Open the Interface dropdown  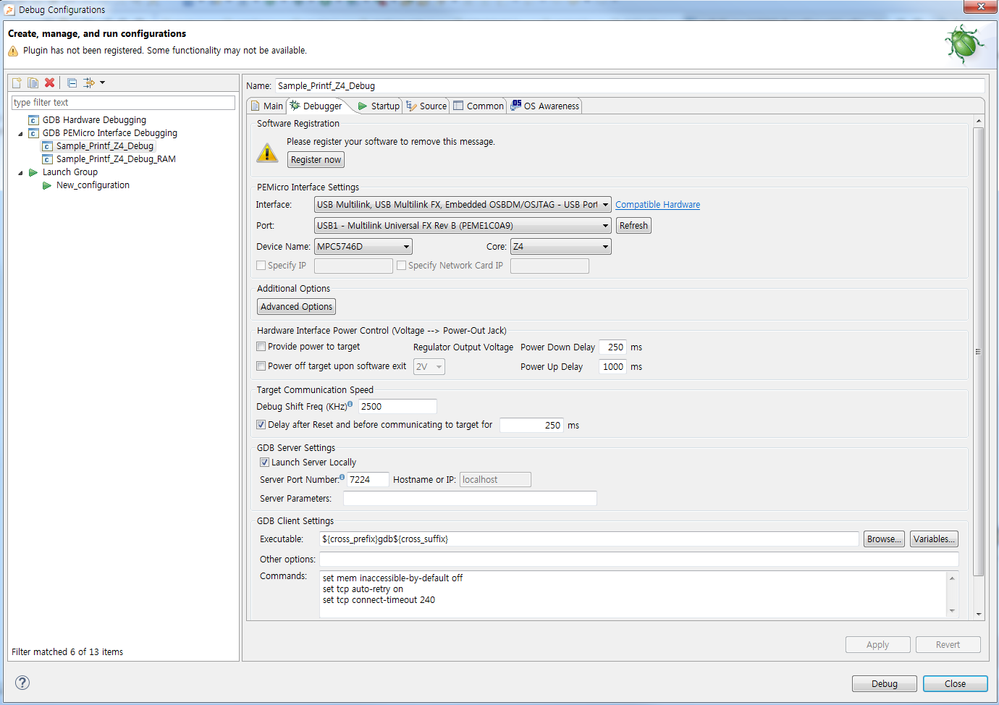[x=463, y=204]
